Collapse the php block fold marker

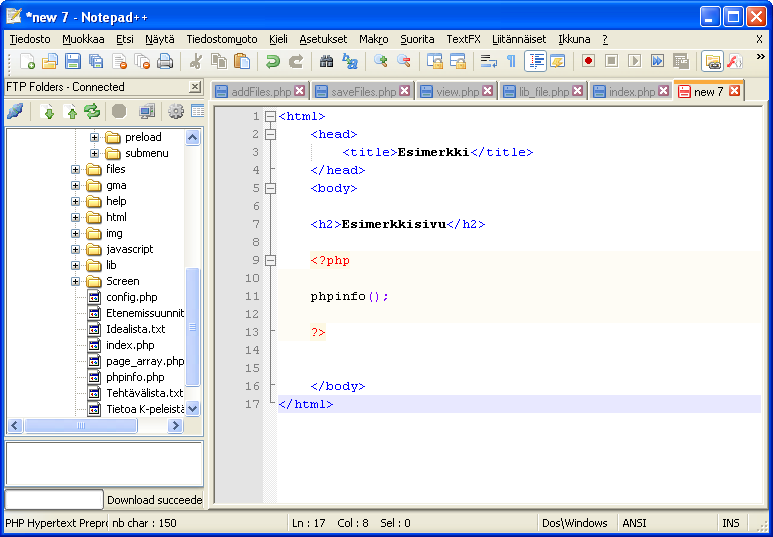coord(270,260)
